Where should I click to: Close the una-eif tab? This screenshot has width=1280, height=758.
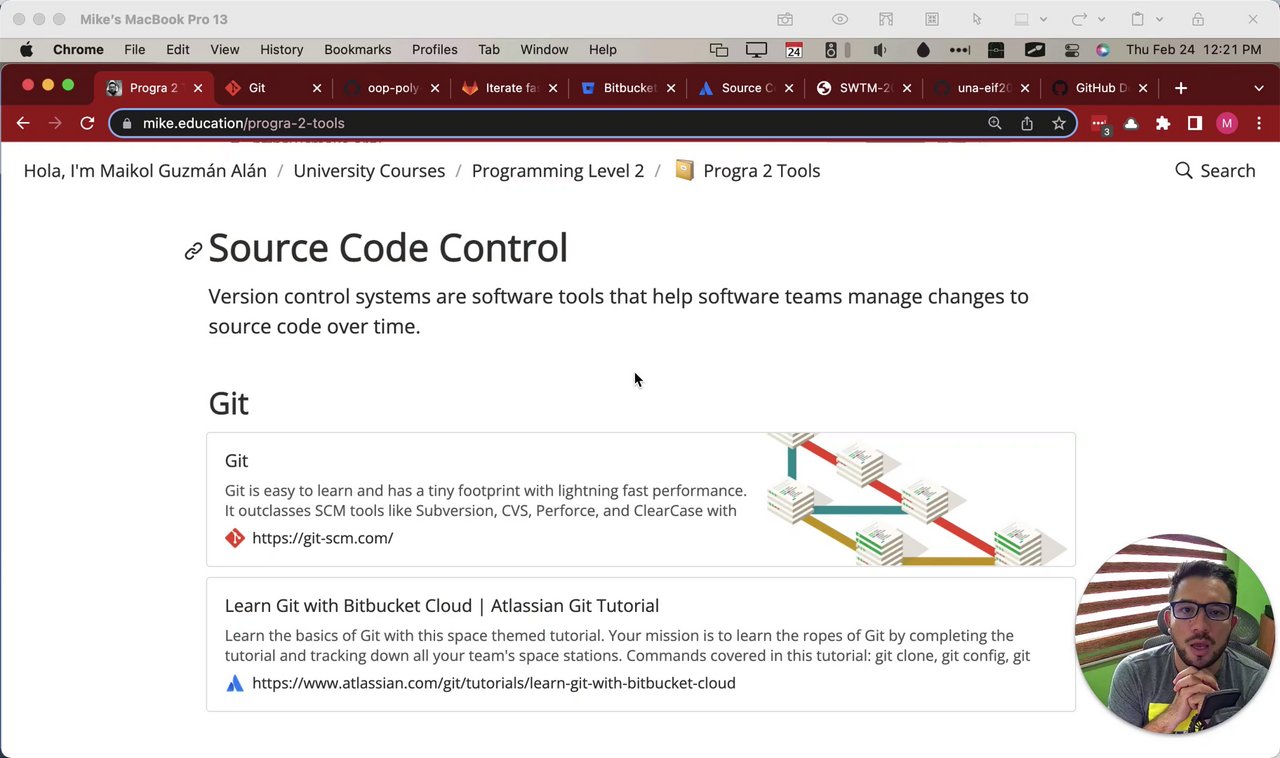click(x=1025, y=88)
